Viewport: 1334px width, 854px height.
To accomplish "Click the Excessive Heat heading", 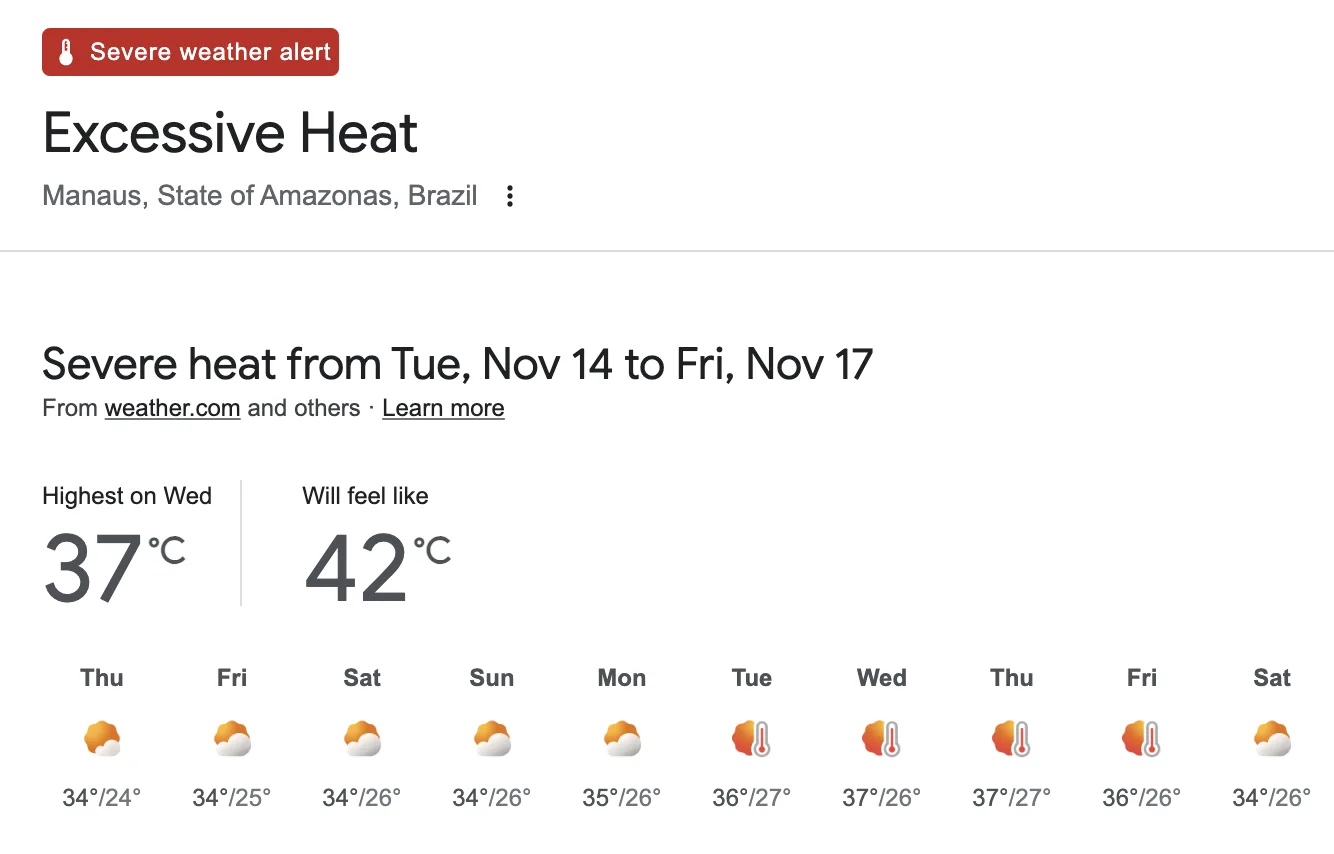I will [231, 133].
